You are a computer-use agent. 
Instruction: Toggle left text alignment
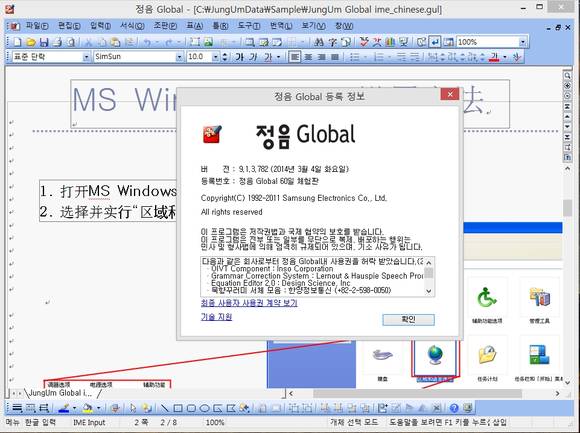(294, 57)
